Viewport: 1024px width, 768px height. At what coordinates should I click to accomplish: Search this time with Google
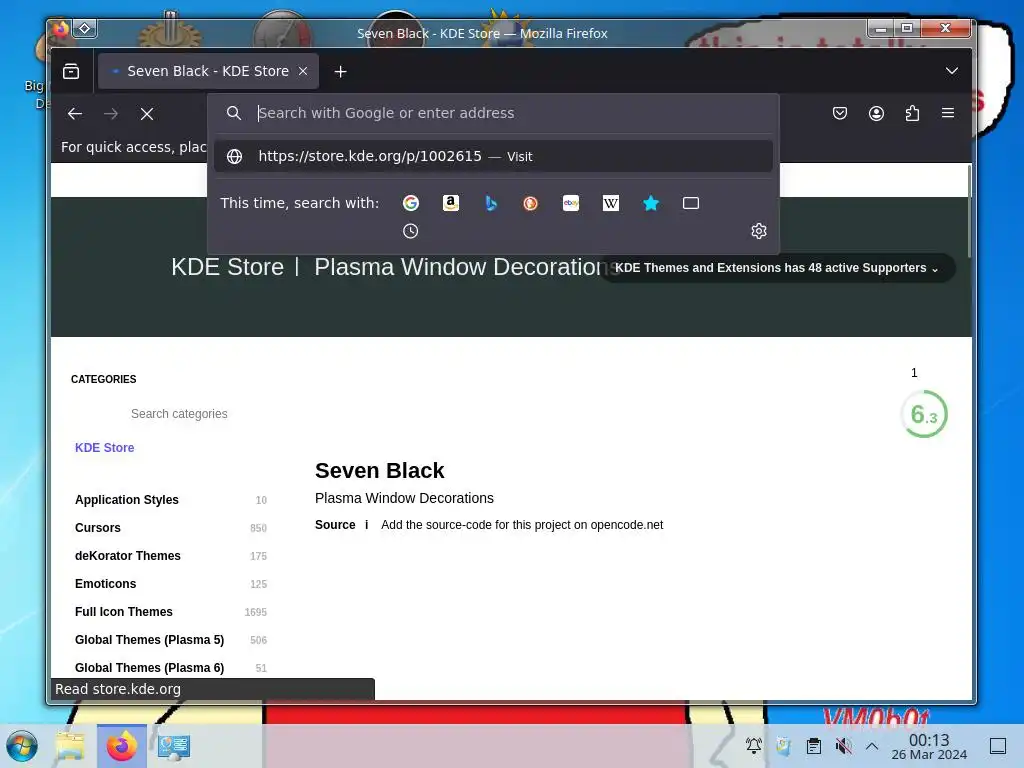(x=411, y=203)
